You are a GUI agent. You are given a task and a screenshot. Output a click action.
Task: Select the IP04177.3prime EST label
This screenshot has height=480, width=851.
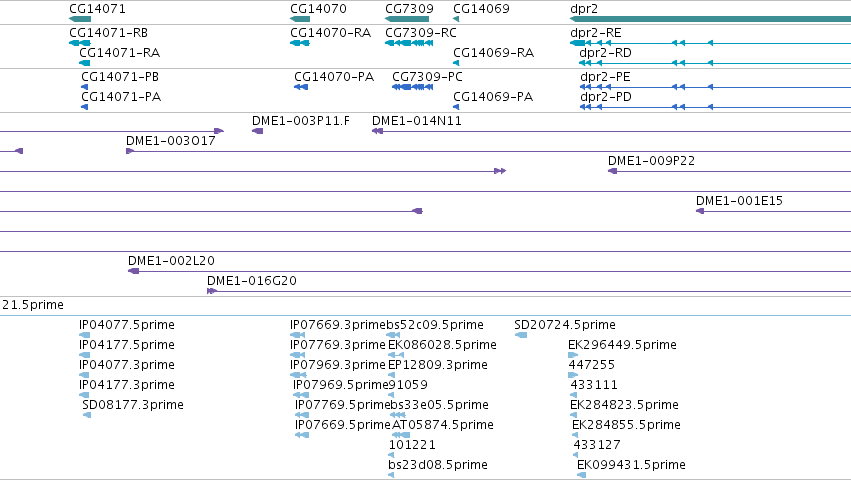(x=127, y=385)
